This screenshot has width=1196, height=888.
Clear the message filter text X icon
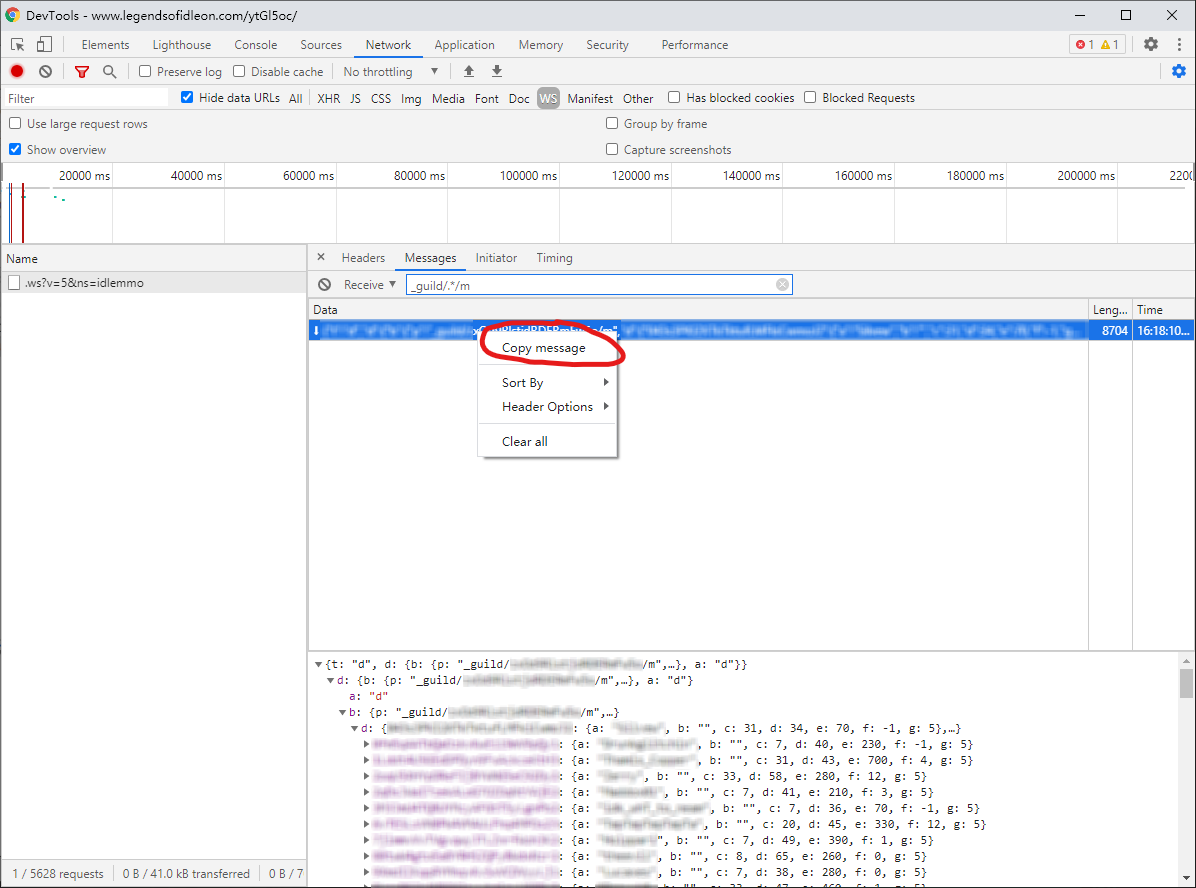pos(783,285)
